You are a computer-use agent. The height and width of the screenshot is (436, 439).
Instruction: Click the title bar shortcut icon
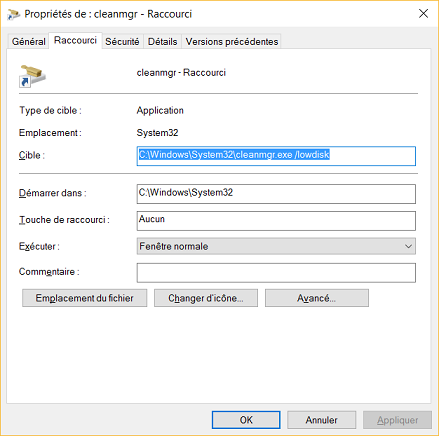(x=14, y=14)
